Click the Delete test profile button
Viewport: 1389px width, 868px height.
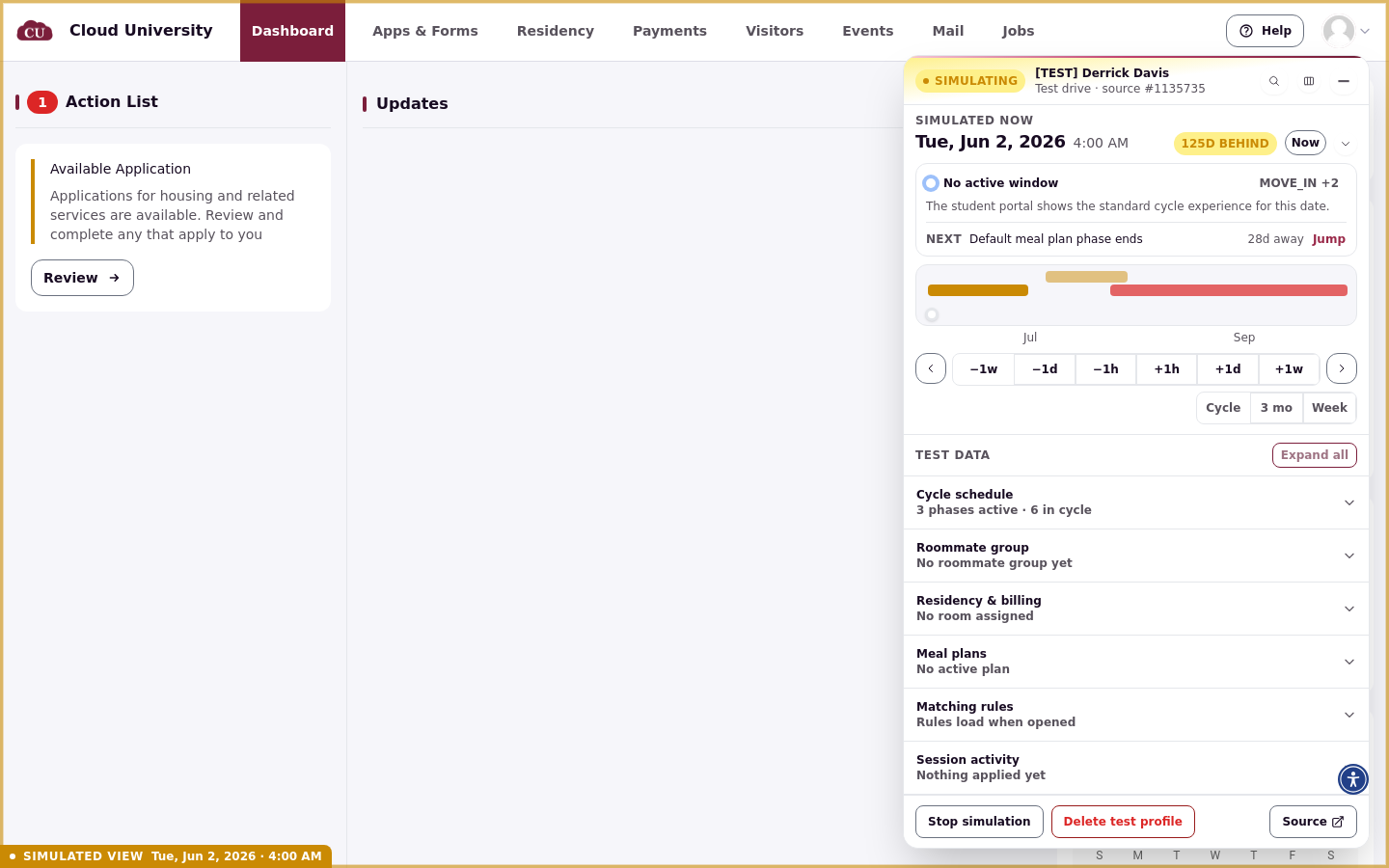click(x=1123, y=822)
